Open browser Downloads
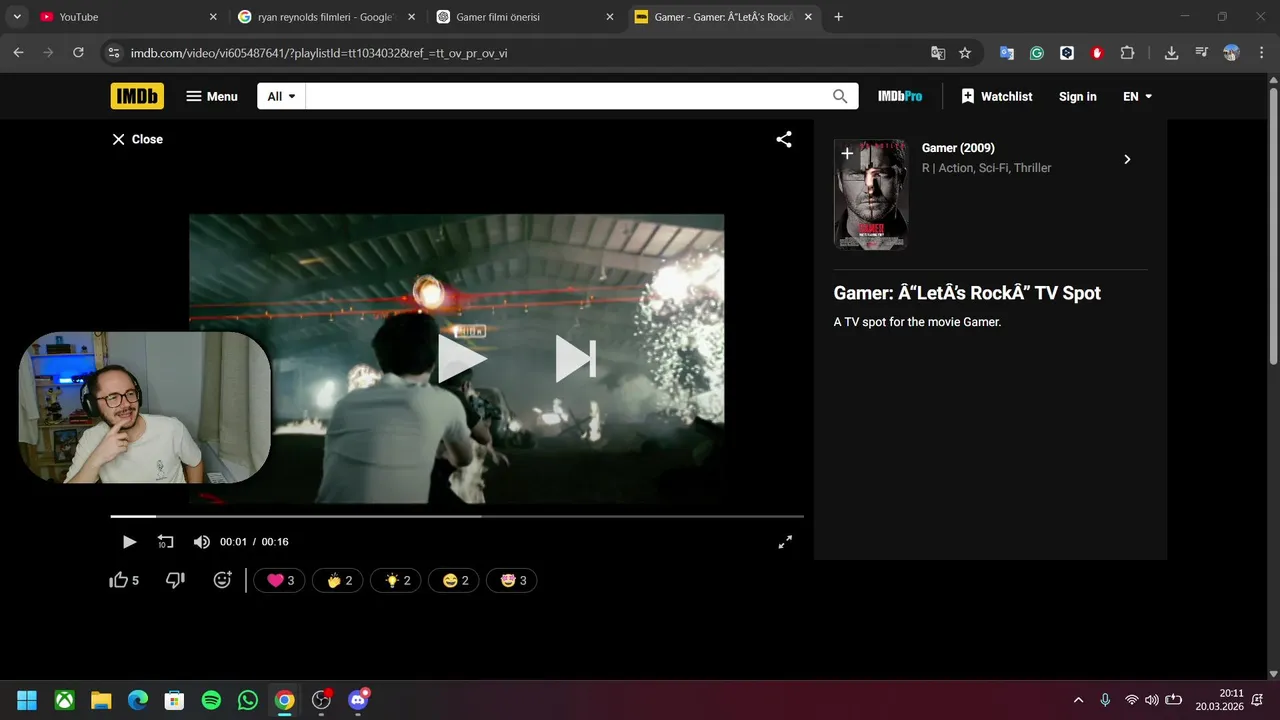 [1172, 53]
